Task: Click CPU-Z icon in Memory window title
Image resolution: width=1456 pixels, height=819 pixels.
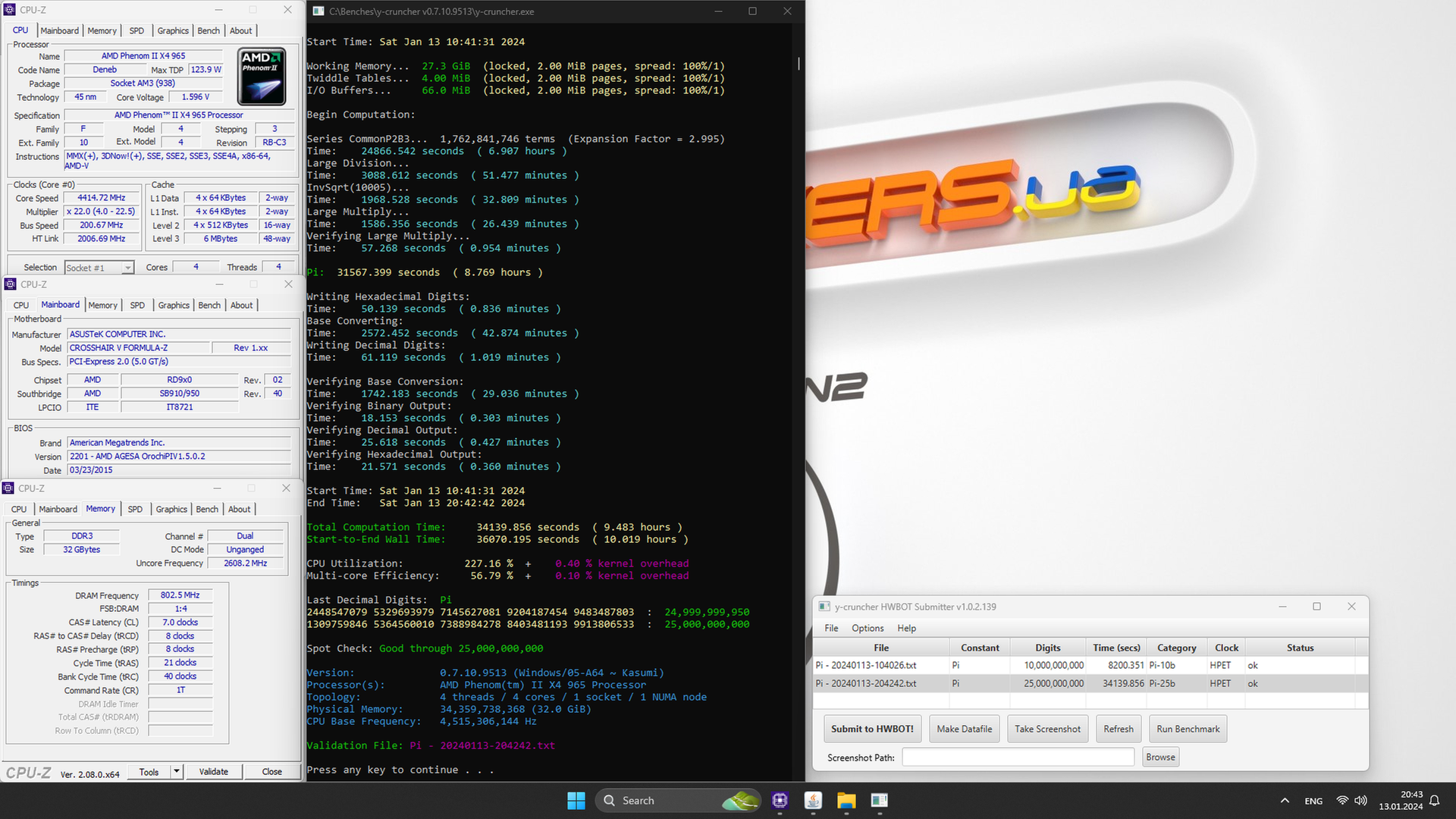Action: [x=9, y=488]
